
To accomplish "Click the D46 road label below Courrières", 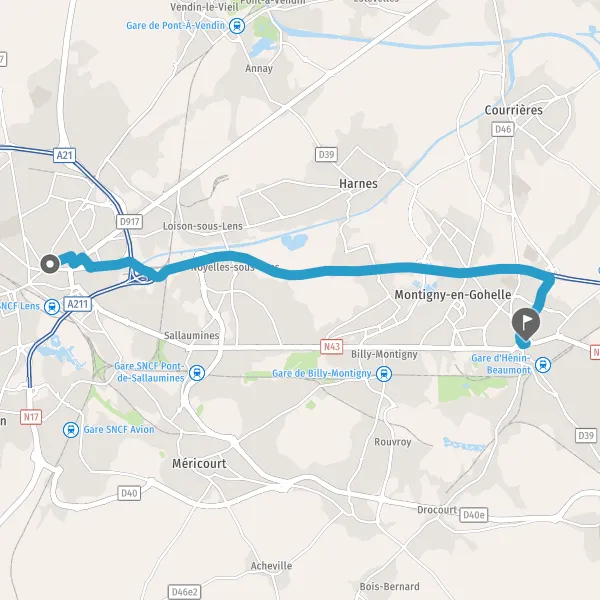I will point(503,129).
